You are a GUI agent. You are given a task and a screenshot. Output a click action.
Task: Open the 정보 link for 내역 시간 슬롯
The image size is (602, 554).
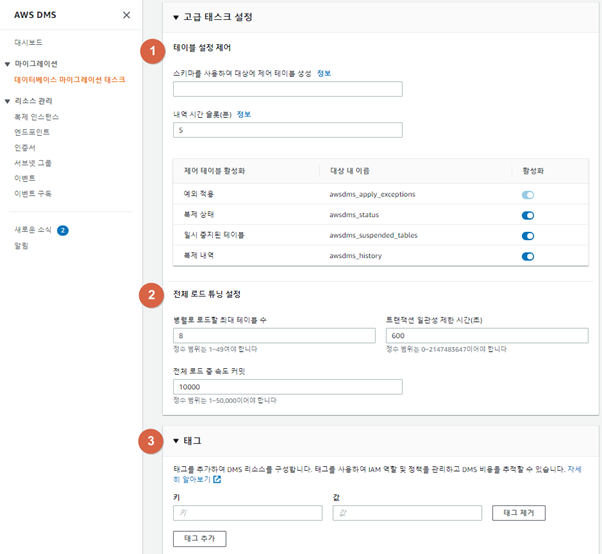244,114
